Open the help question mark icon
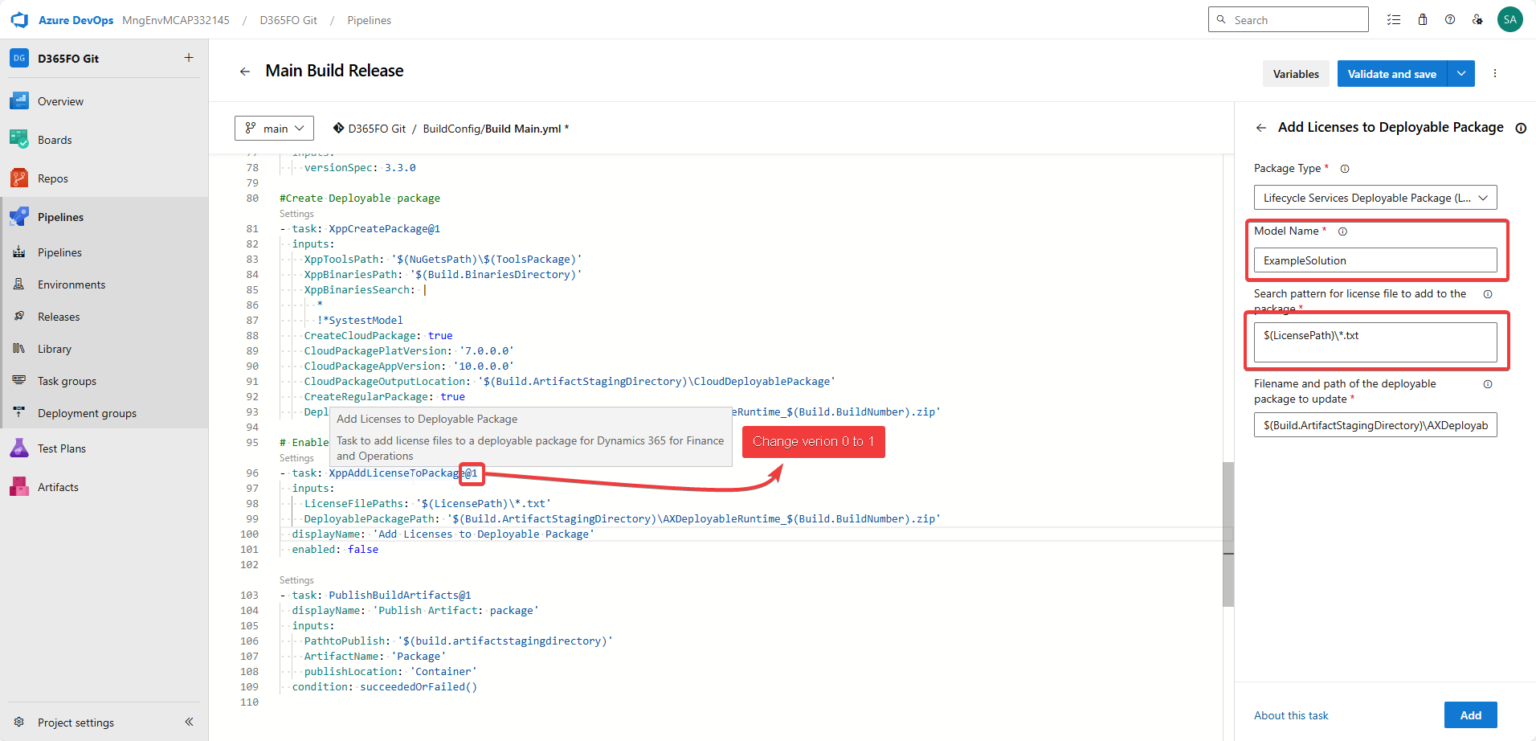The image size is (1536, 741). tap(1450, 20)
